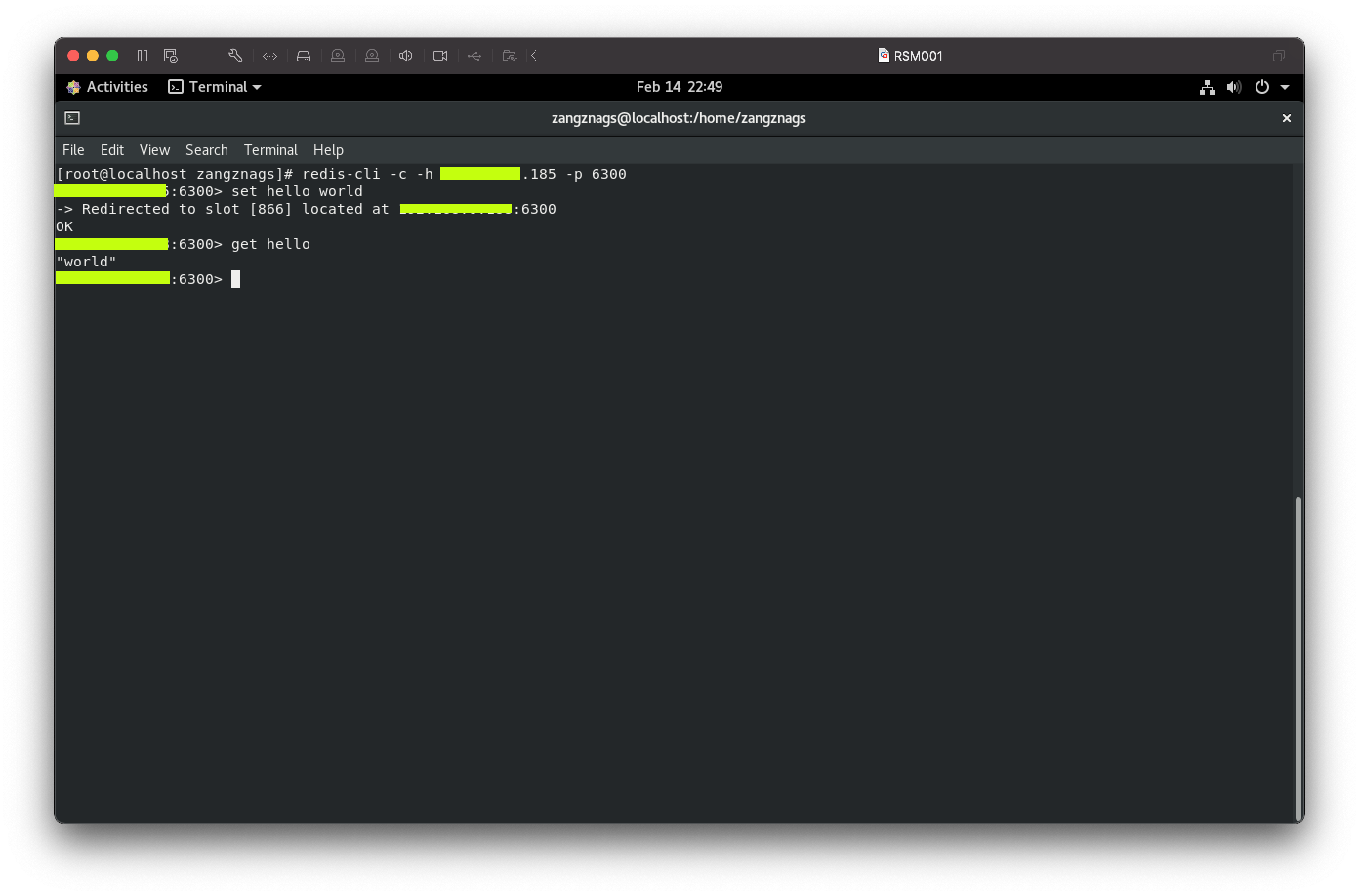Pause the virtual machine
Screen dimensions: 1359x896
pos(143,56)
